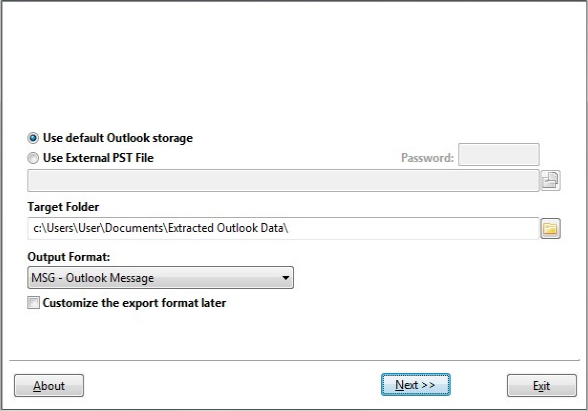Open the PST file browse icon

tap(550, 180)
